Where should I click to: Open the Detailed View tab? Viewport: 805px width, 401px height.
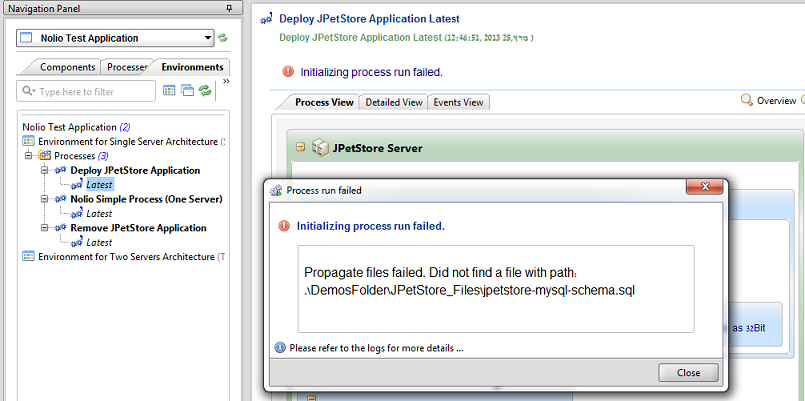[394, 102]
